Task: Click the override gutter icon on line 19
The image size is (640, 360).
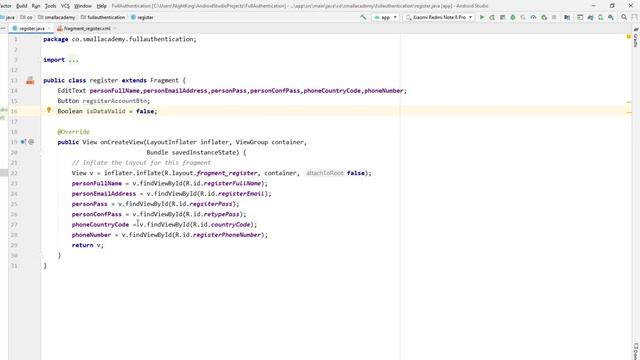Action: [x=23, y=142]
